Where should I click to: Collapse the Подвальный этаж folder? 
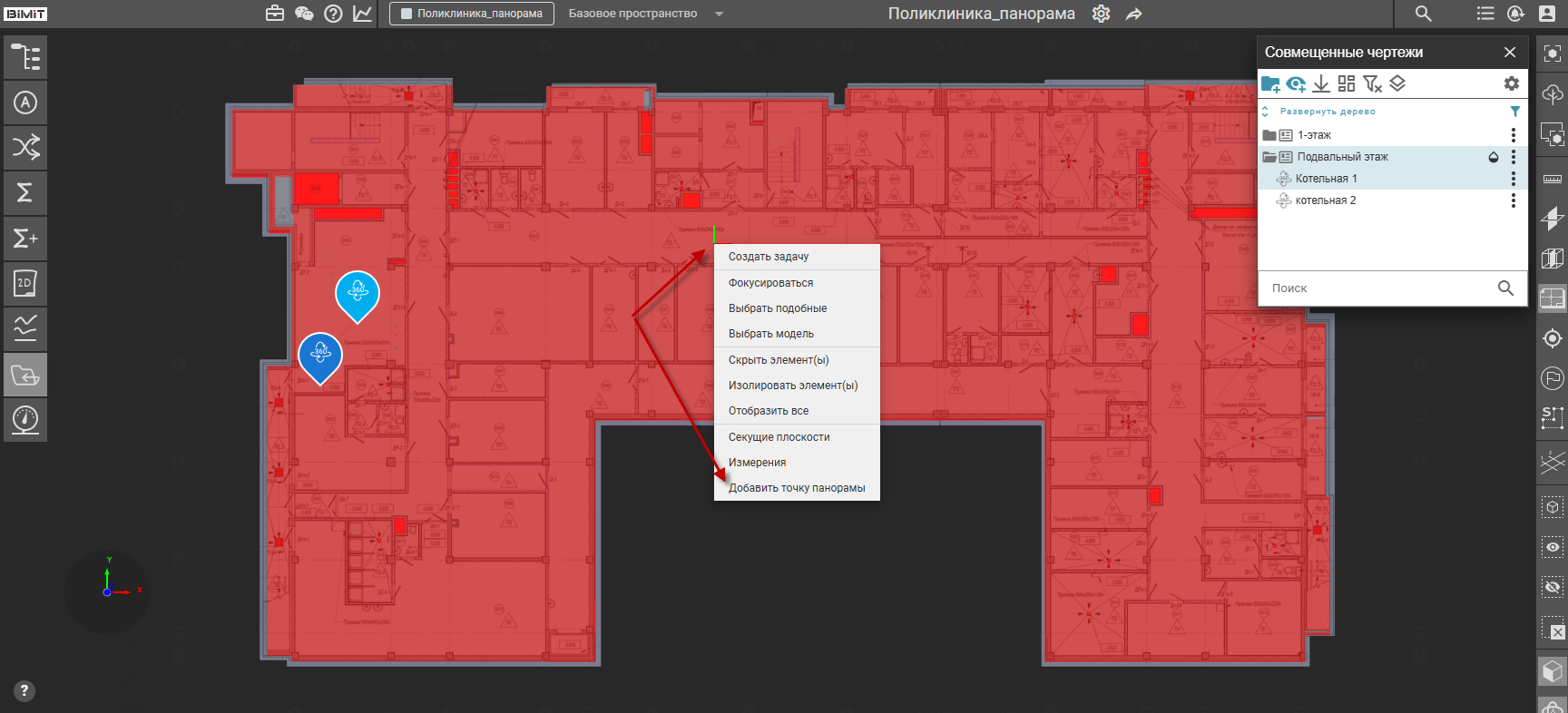1269,157
